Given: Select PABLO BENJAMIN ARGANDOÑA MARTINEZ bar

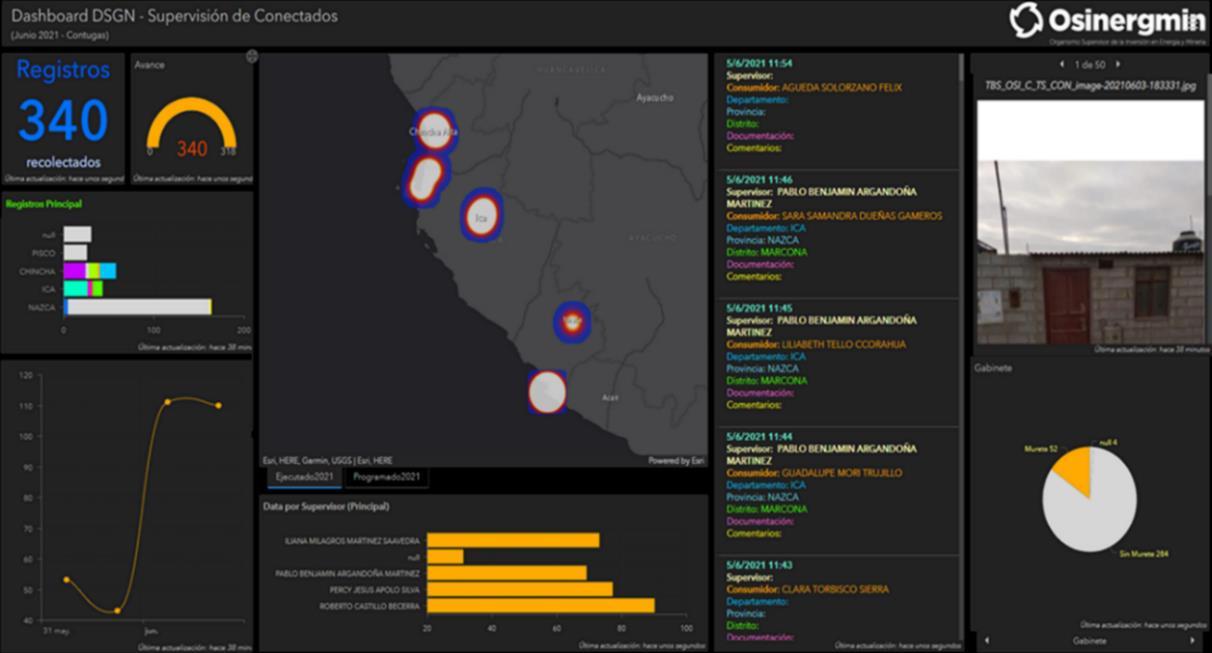Looking at the screenshot, I should [507, 573].
